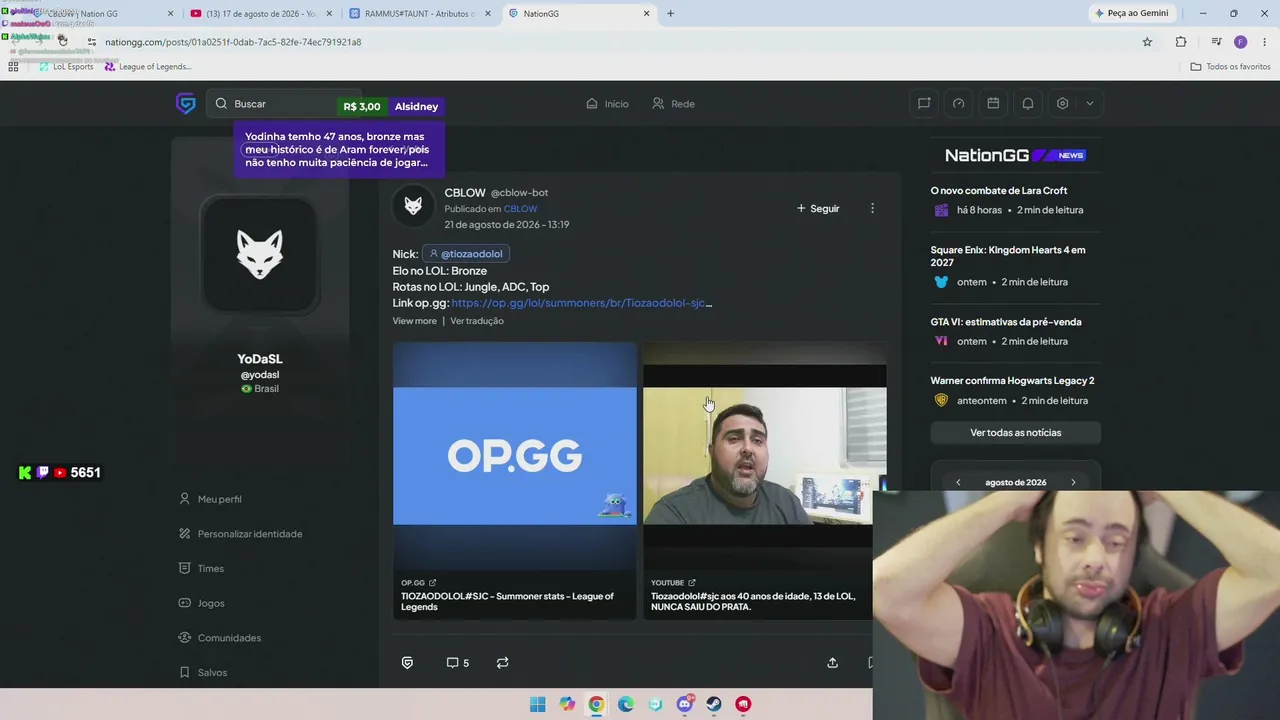Click the CBLOW fox avatar on the post
1280x720 pixels.
(413, 207)
